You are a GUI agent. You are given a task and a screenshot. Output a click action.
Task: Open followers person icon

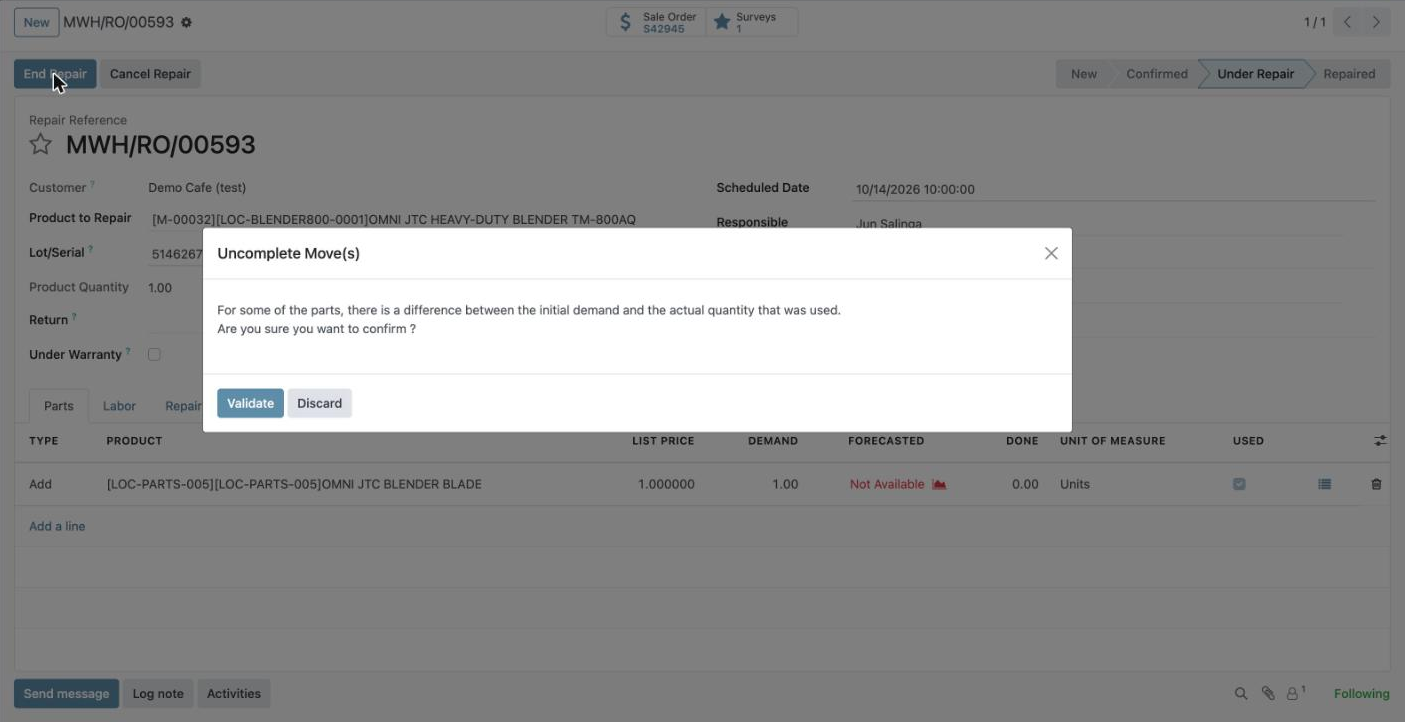tap(1296, 692)
